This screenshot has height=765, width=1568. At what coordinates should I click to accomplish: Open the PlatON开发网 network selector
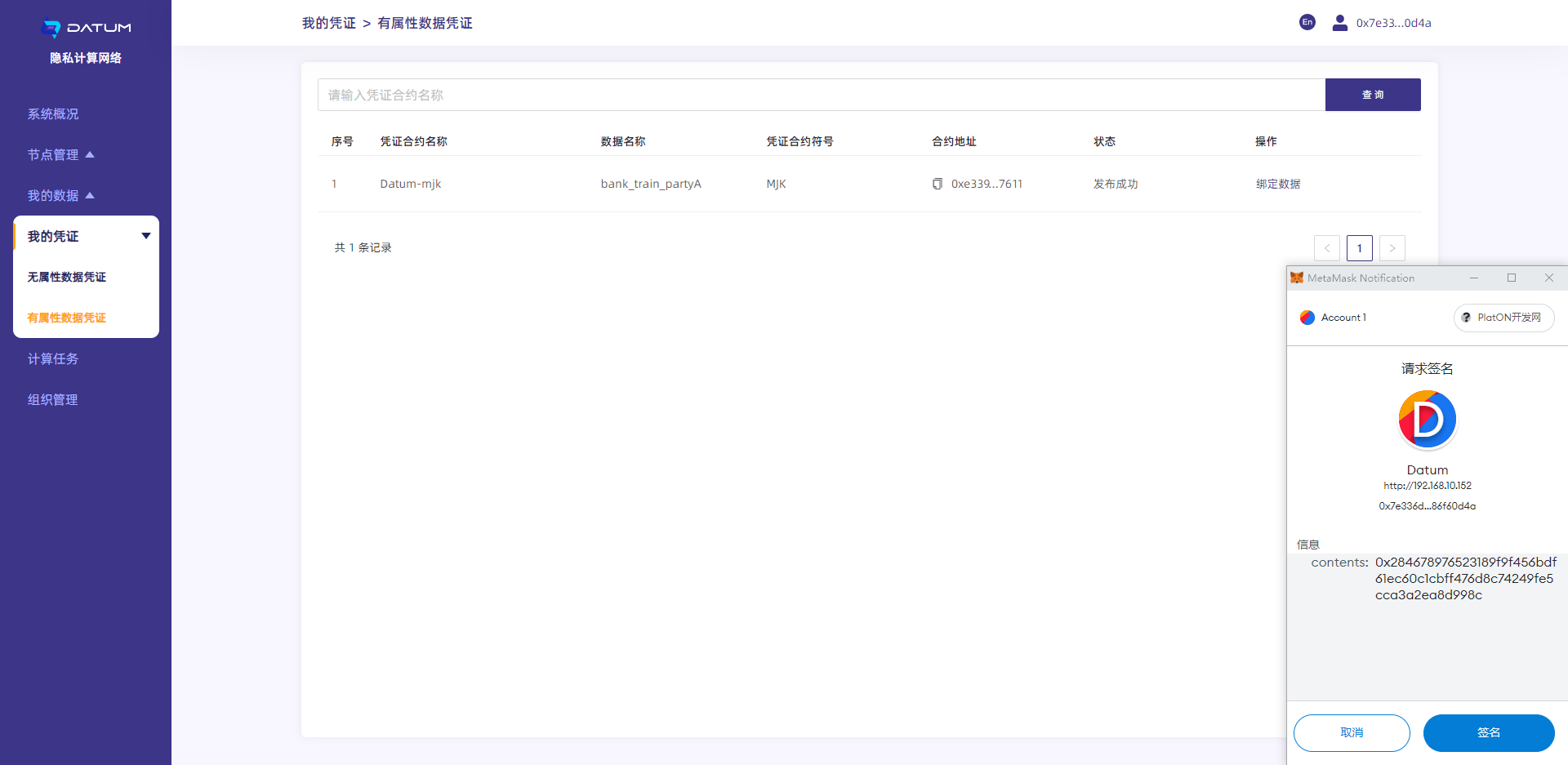1503,318
